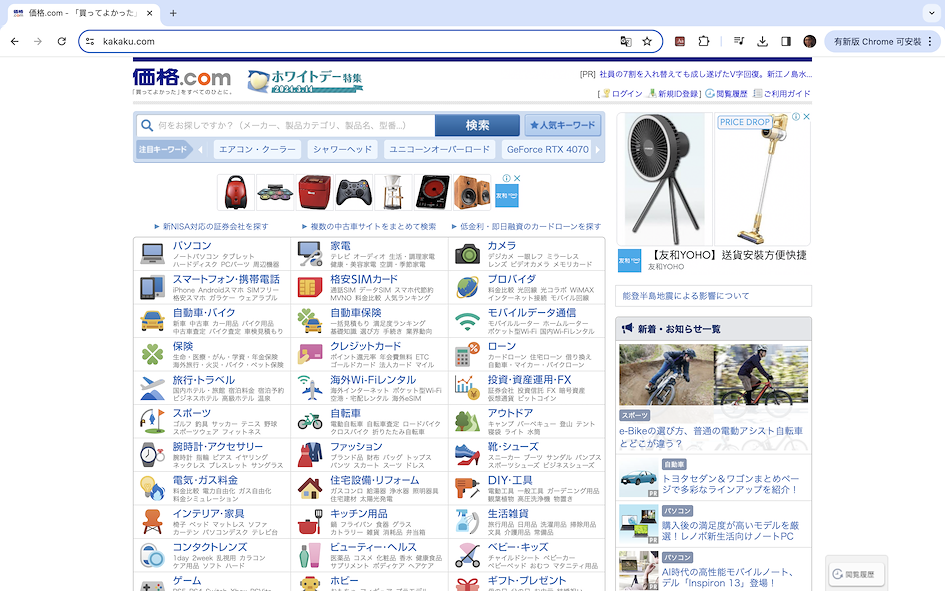Select the インテリア・家具 chair icon
945x591 pixels.
pos(152,522)
